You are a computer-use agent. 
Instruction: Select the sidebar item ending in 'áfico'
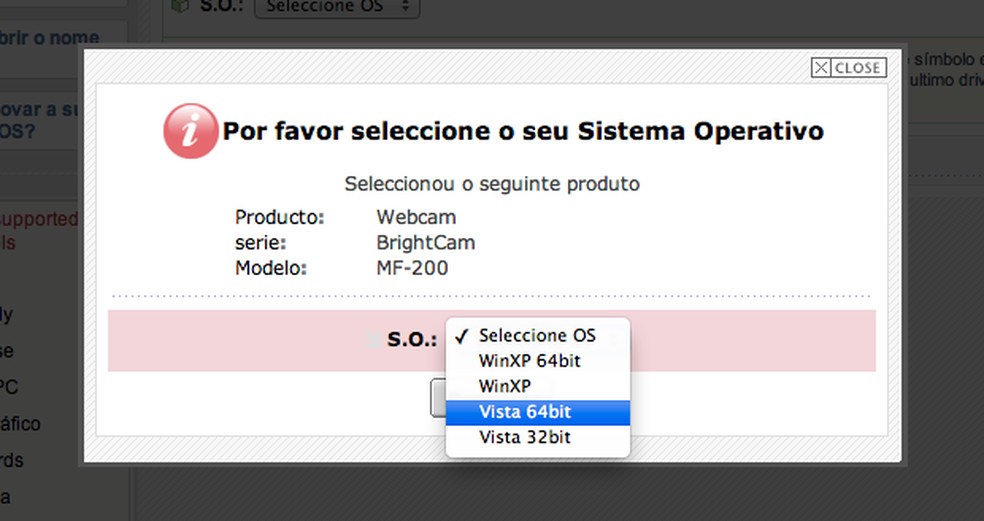[x=20, y=424]
